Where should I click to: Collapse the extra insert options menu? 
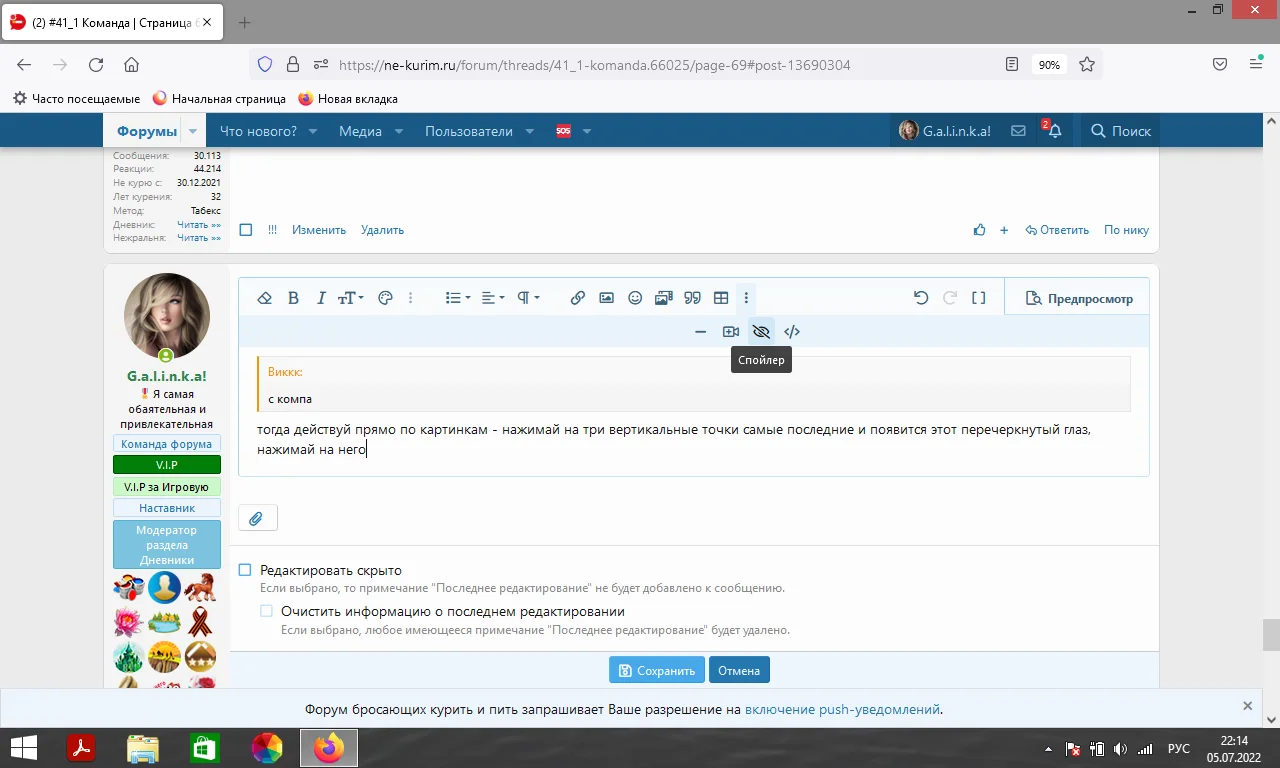coord(746,298)
